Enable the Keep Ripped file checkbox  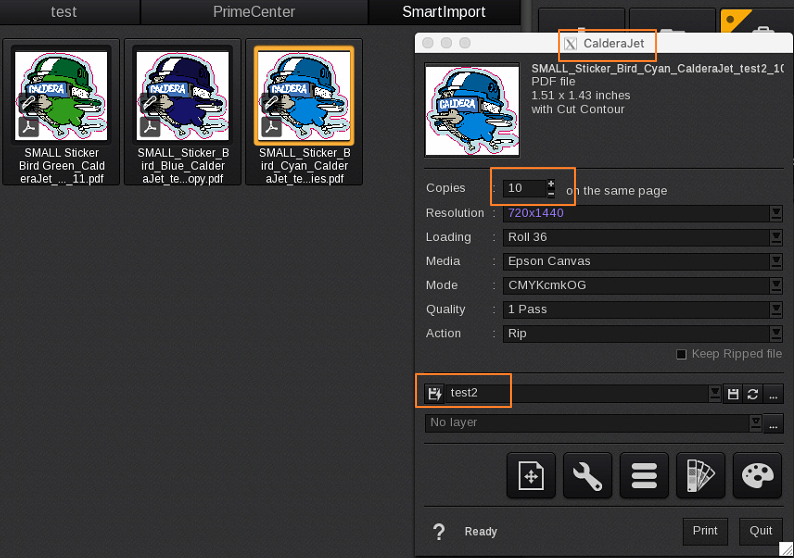click(x=681, y=354)
